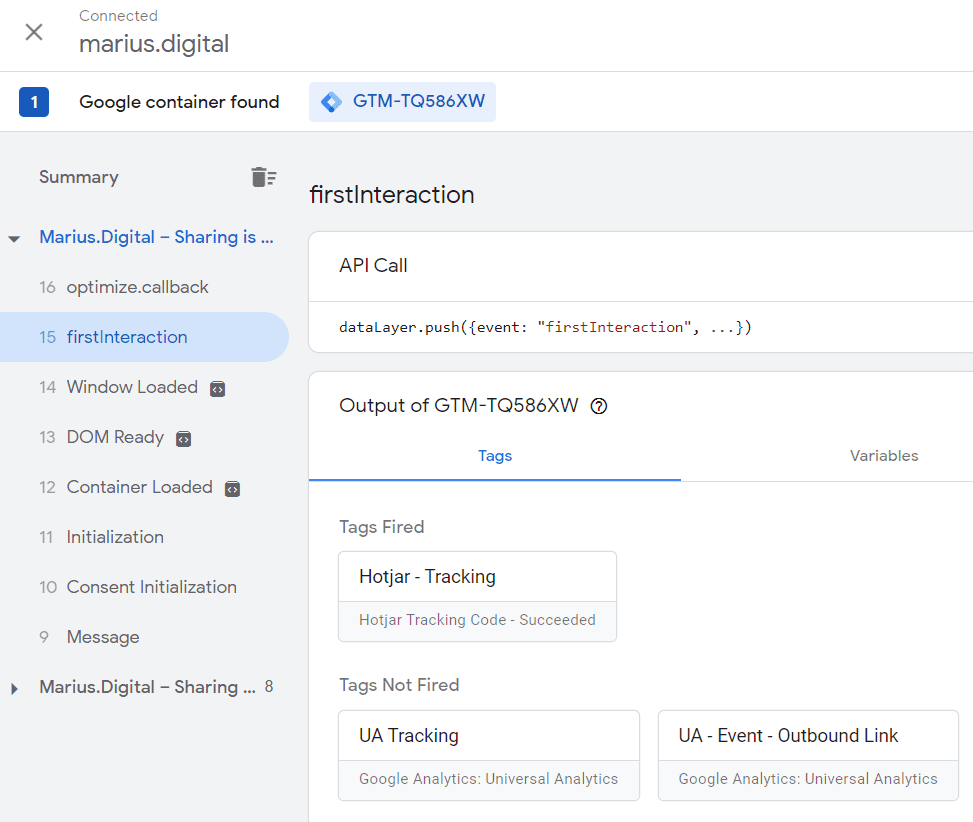Open the UA Tracking tag card
The image size is (973, 822).
pyautogui.click(x=489, y=755)
